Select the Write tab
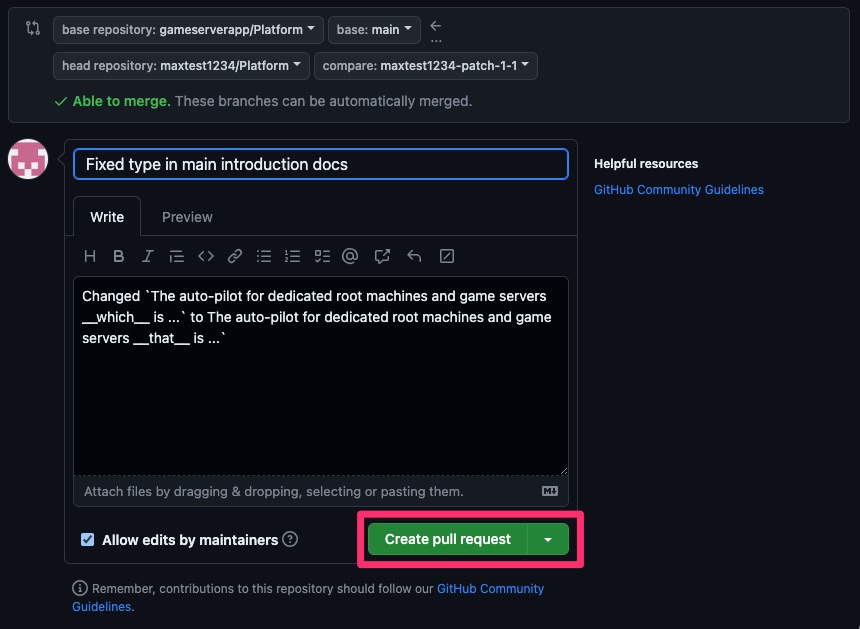Screen dimensions: 860x629 click(x=107, y=217)
